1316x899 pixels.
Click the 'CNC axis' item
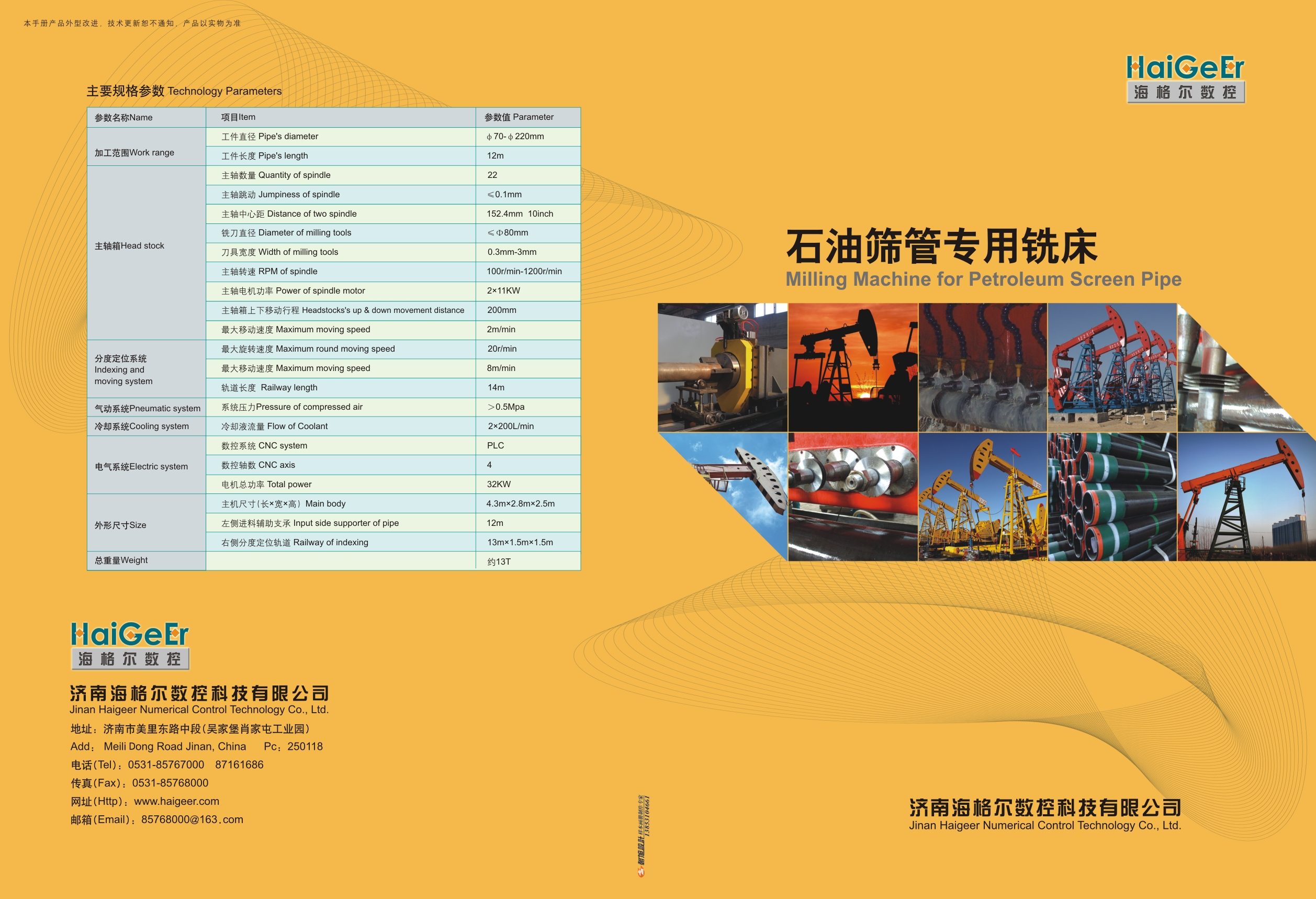pyautogui.click(x=341, y=465)
